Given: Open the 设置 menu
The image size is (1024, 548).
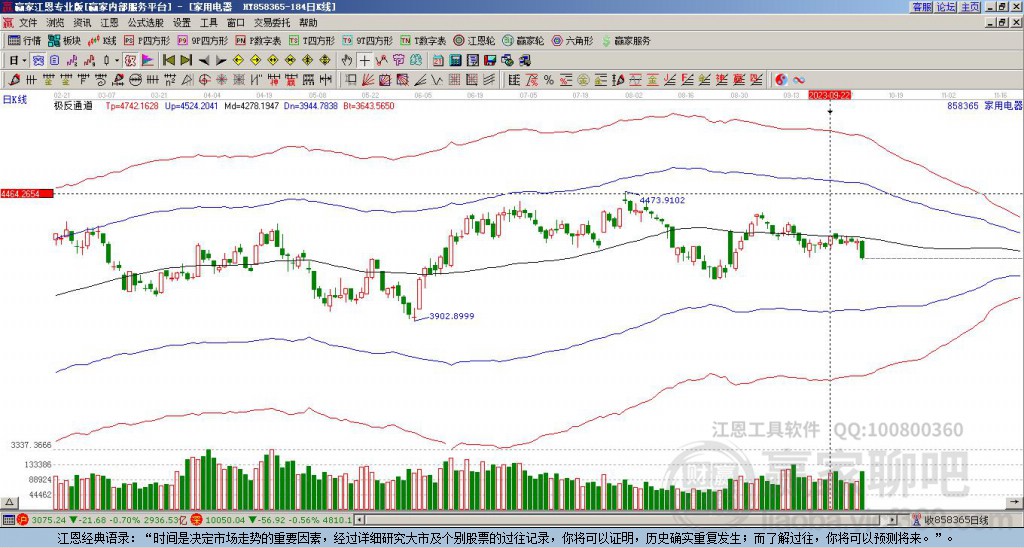Looking at the screenshot, I should coord(182,23).
